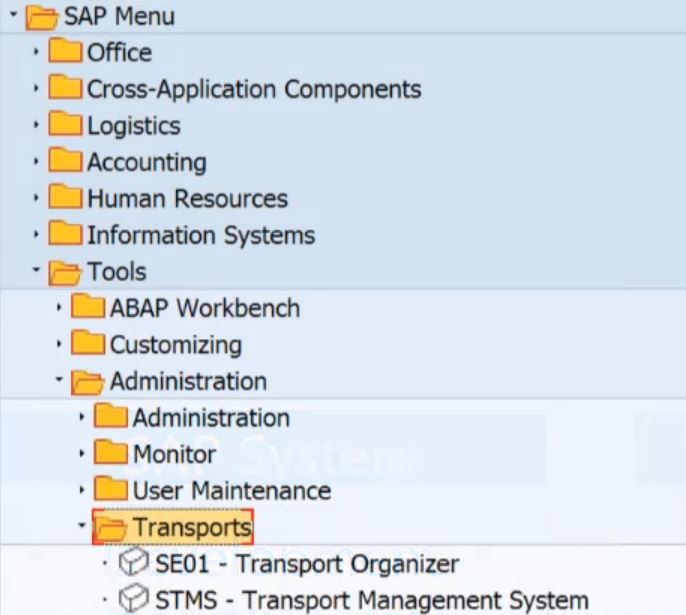Screen dimensions: 686x615
Task: Click the Information Systems folder icon
Action: coord(65,234)
